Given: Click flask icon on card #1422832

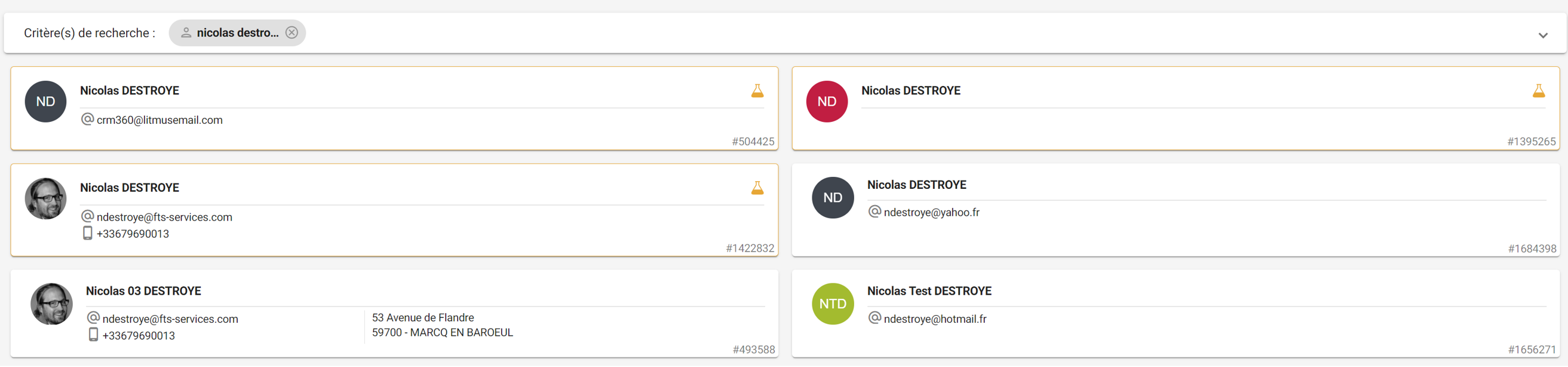Looking at the screenshot, I should pos(757,188).
